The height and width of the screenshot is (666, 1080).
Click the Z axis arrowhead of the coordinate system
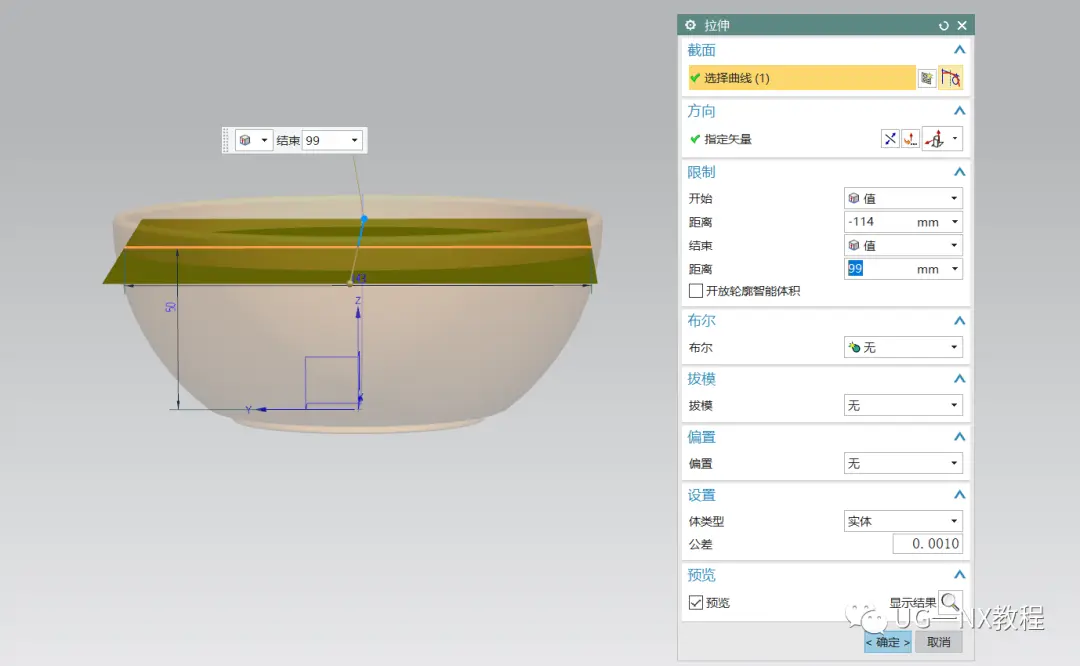pyautogui.click(x=358, y=312)
